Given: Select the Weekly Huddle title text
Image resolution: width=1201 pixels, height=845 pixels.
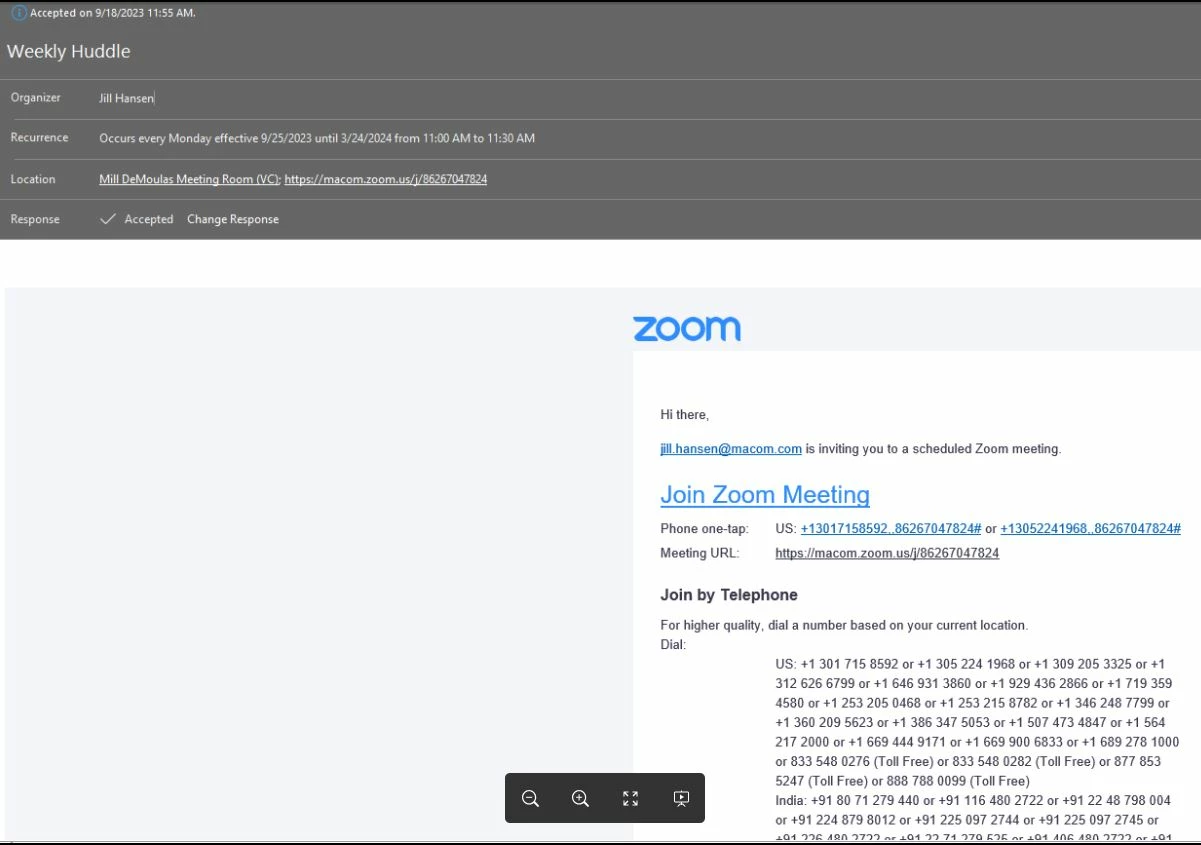Looking at the screenshot, I should (x=69, y=51).
